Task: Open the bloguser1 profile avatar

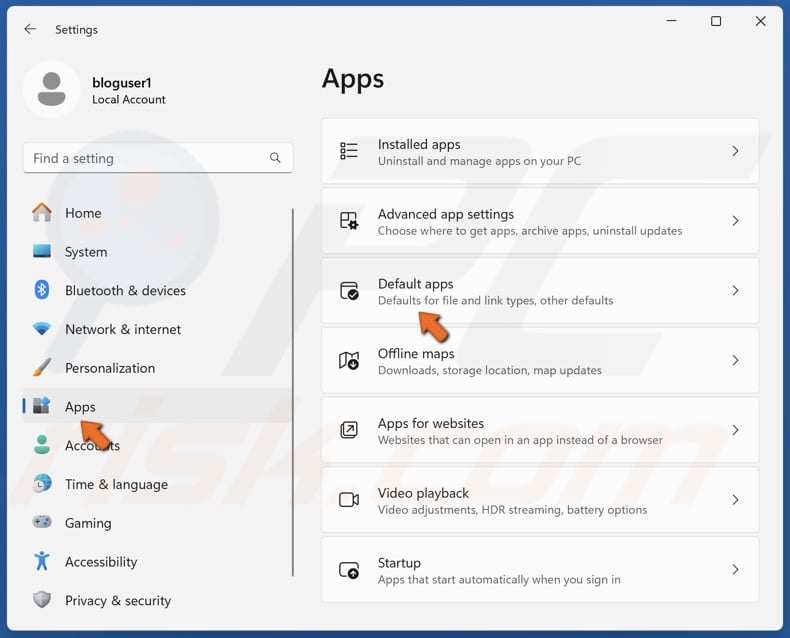Action: tap(51, 89)
